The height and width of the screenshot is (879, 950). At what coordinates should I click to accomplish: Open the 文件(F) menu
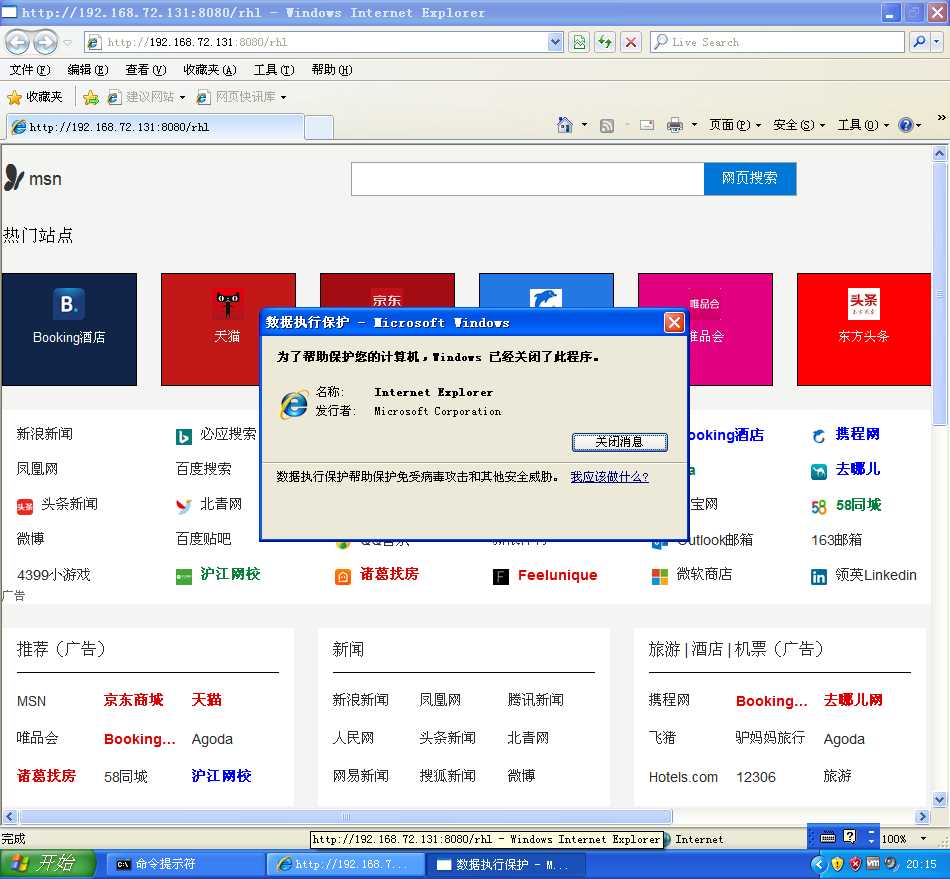[x=30, y=70]
